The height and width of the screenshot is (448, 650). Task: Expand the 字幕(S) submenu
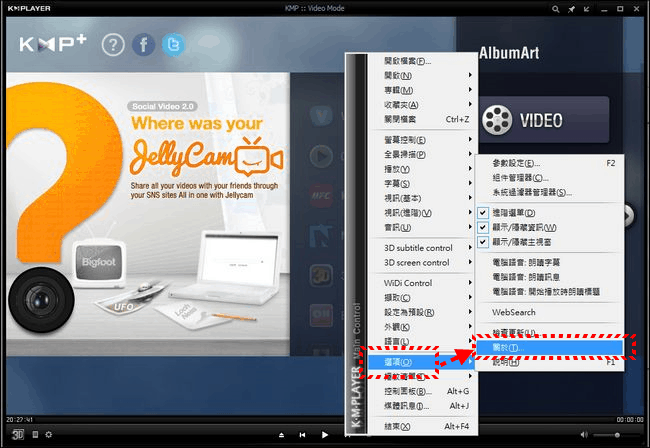point(423,184)
